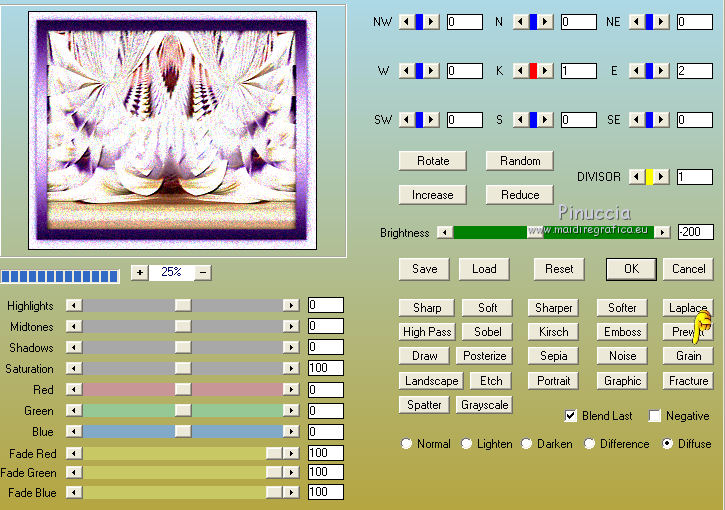Screen dimensions: 725x510
Task: Click the Brightness value field
Action: [695, 232]
